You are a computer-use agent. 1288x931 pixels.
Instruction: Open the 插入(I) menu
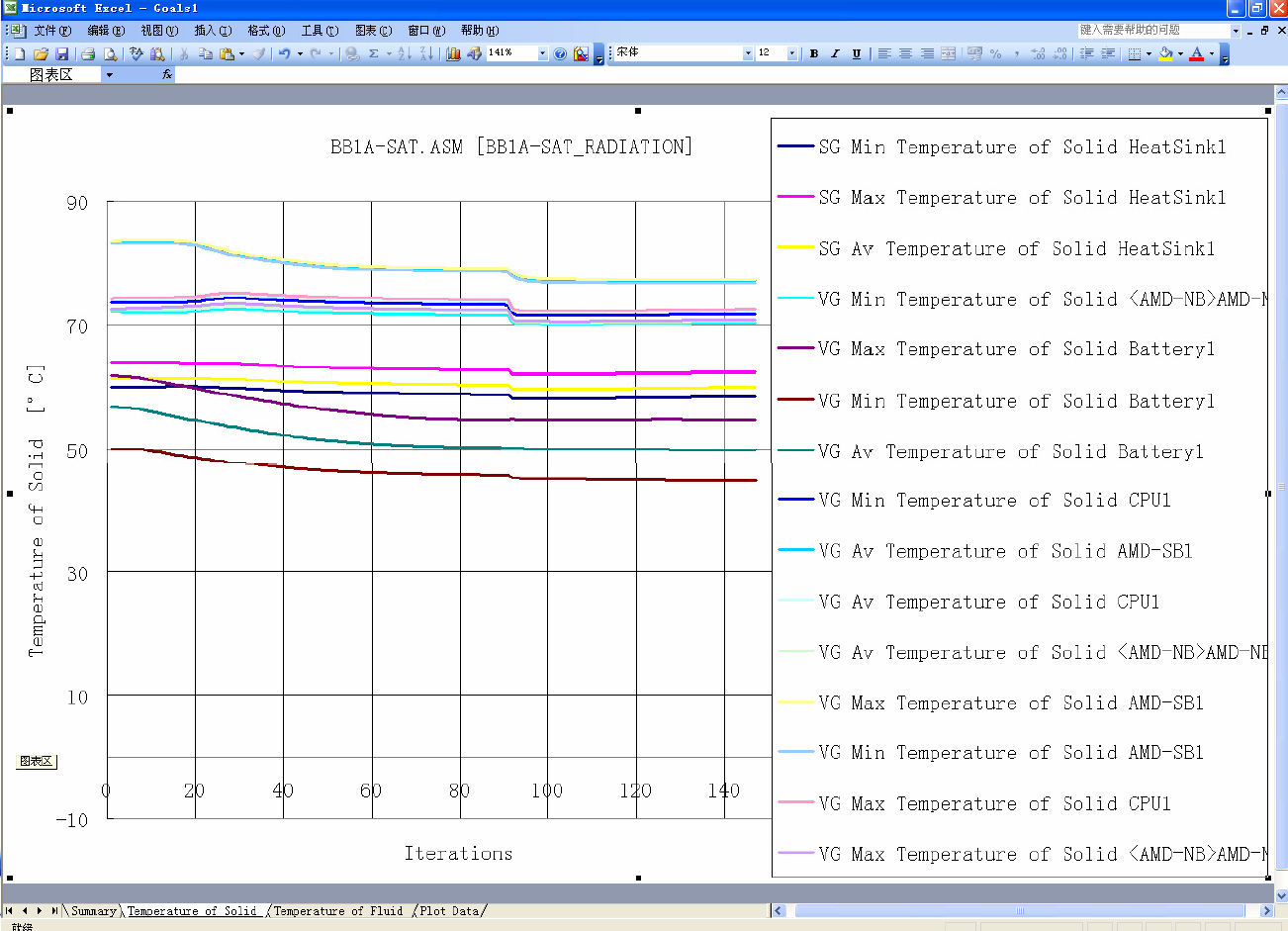(213, 31)
